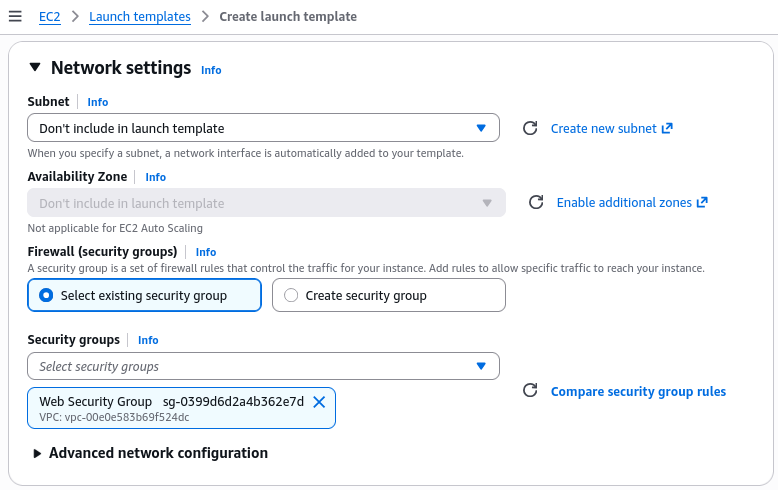The height and width of the screenshot is (490, 778).
Task: Remove Web Security Group selection
Action: pos(320,402)
